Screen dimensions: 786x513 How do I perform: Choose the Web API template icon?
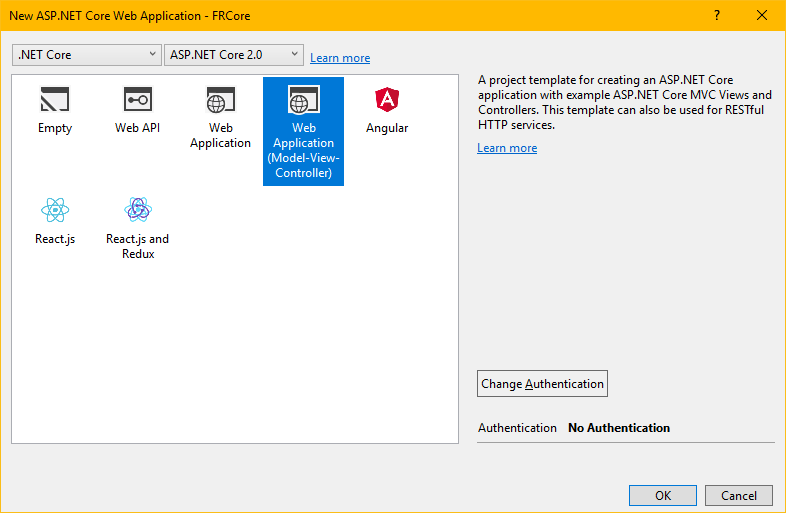click(x=138, y=99)
